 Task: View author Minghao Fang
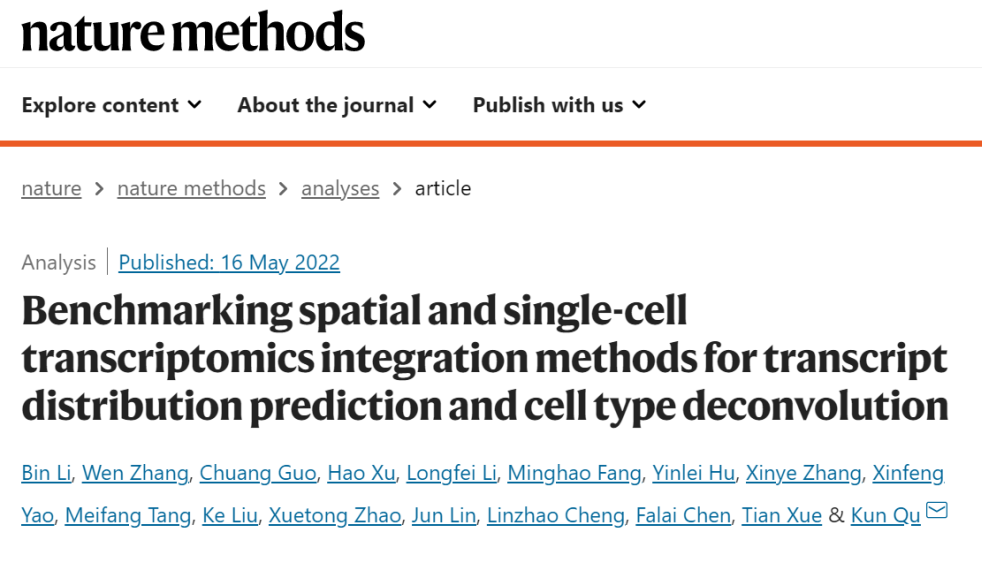[x=574, y=473]
